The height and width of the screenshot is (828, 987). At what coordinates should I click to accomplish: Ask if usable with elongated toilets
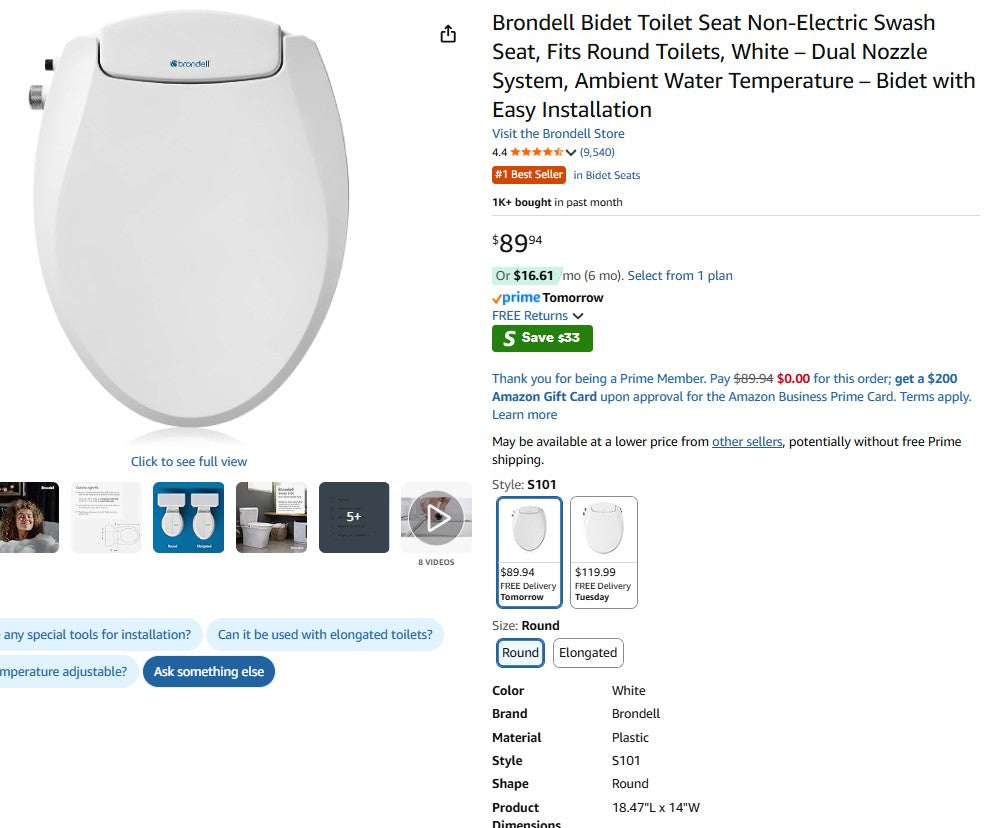[325, 635]
